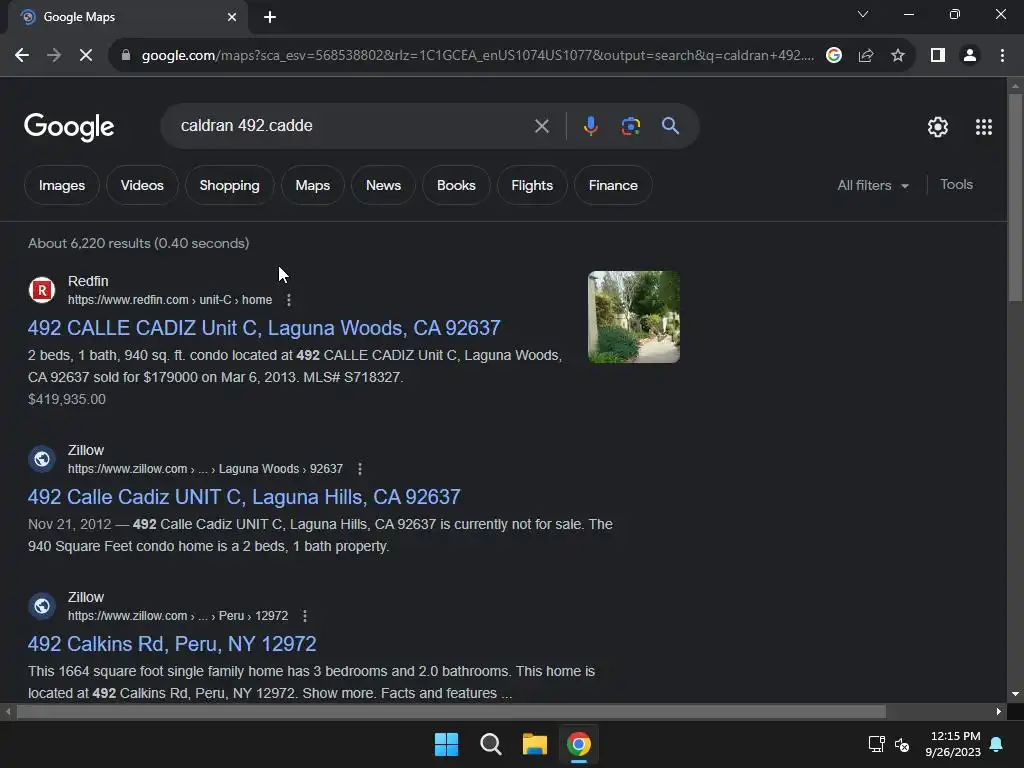Open 492 Calkins Rd Peru link
This screenshot has width=1024, height=768.
(172, 644)
